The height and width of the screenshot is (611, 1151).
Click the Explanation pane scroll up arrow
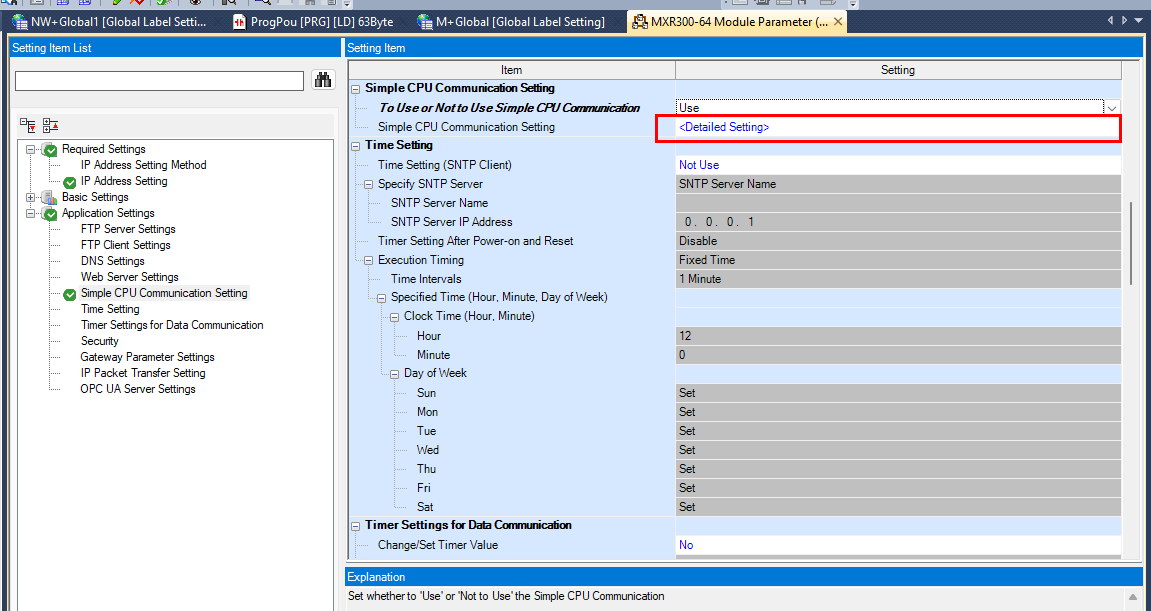(1131, 596)
